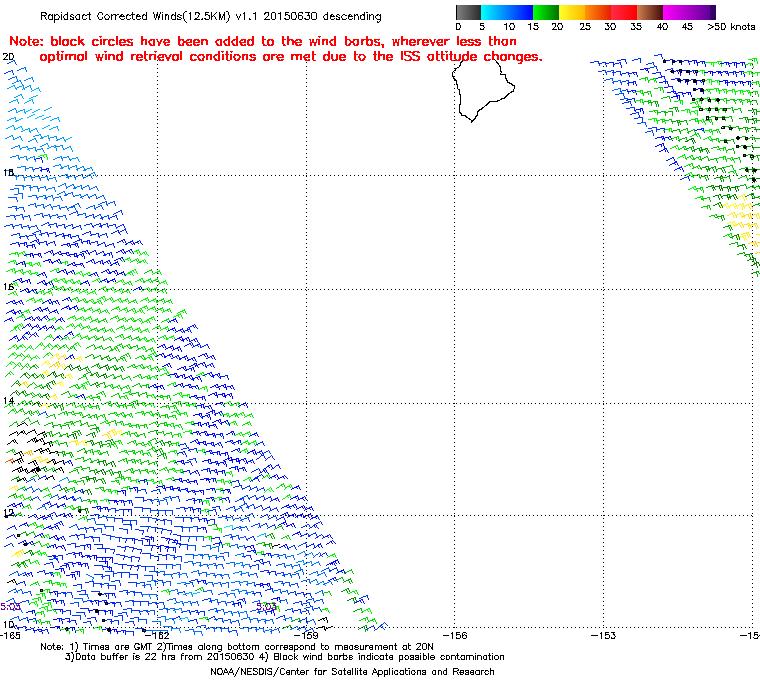Click the blue 10-15 knots legend swatch
760x688 pixels.
coord(520,12)
